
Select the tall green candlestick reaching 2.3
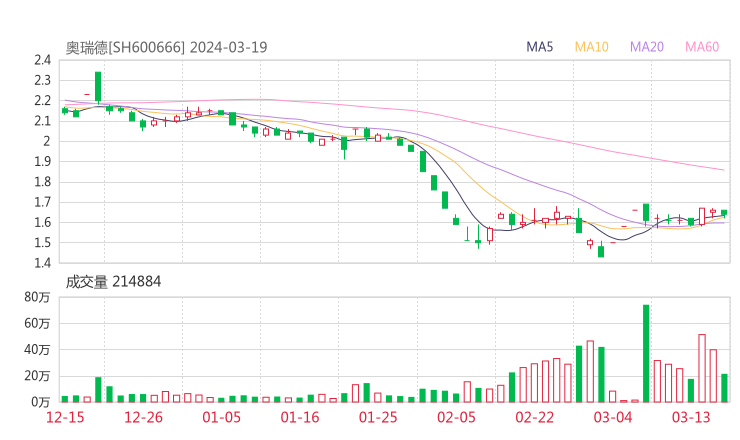coord(98,86)
